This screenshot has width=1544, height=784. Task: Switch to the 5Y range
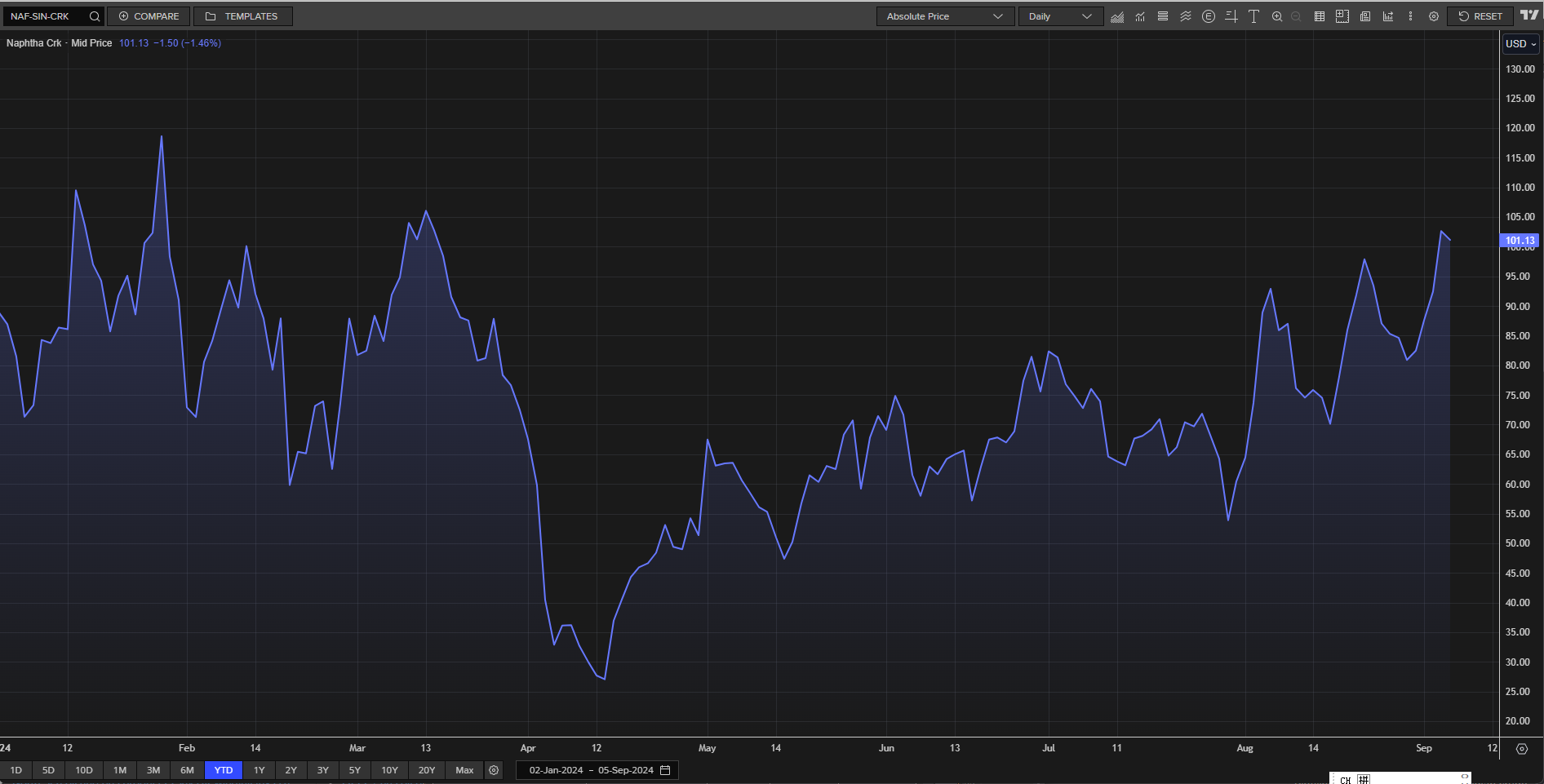355,770
